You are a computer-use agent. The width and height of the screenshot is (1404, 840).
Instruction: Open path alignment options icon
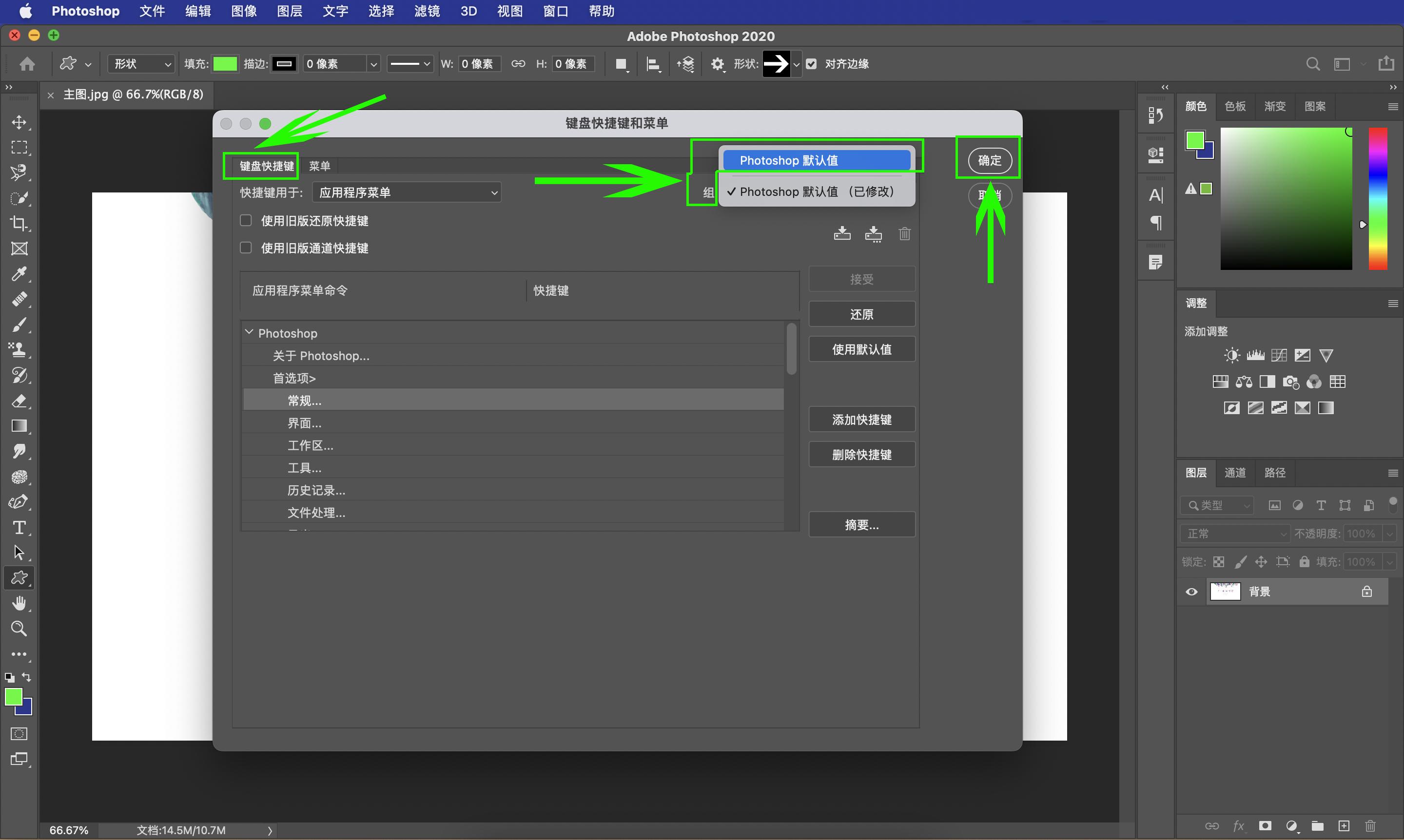(x=653, y=64)
